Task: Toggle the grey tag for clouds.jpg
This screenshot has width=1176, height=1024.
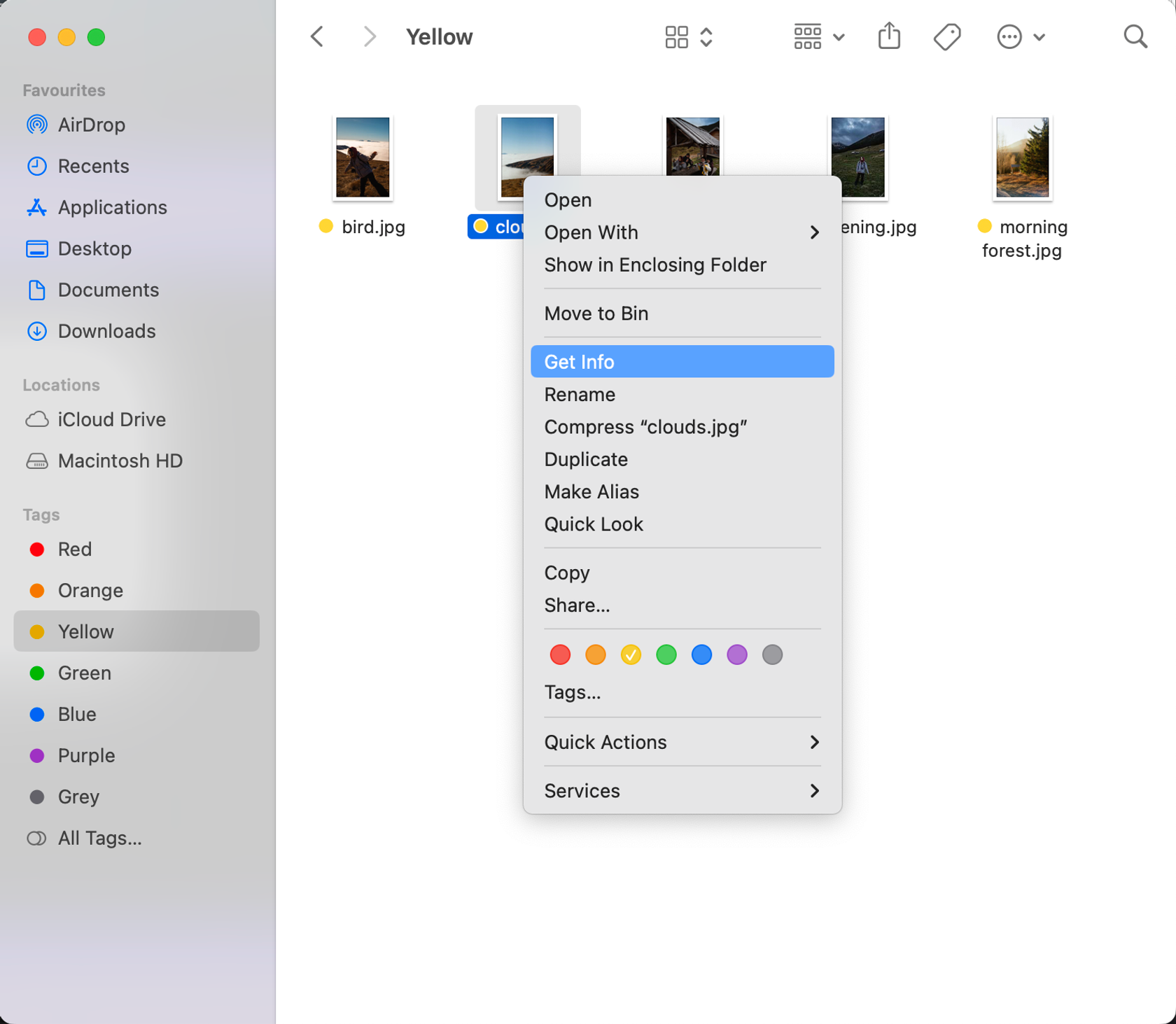Action: 772,654
